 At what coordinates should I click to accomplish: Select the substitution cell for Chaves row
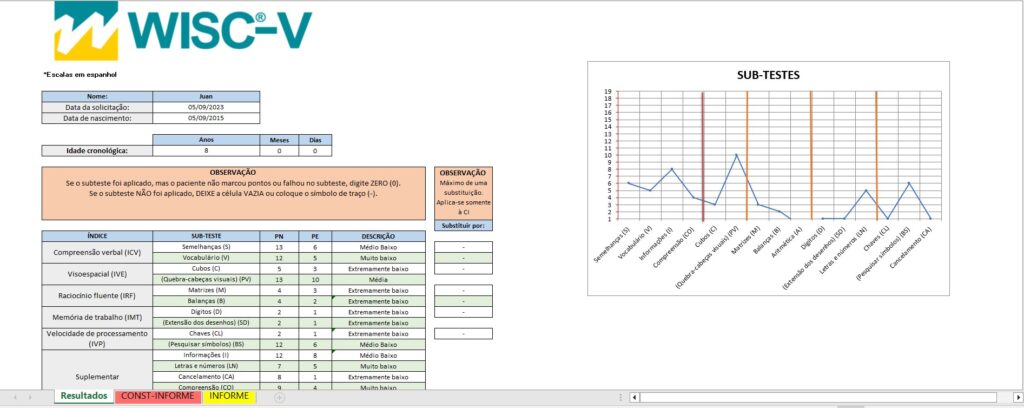[x=464, y=333]
